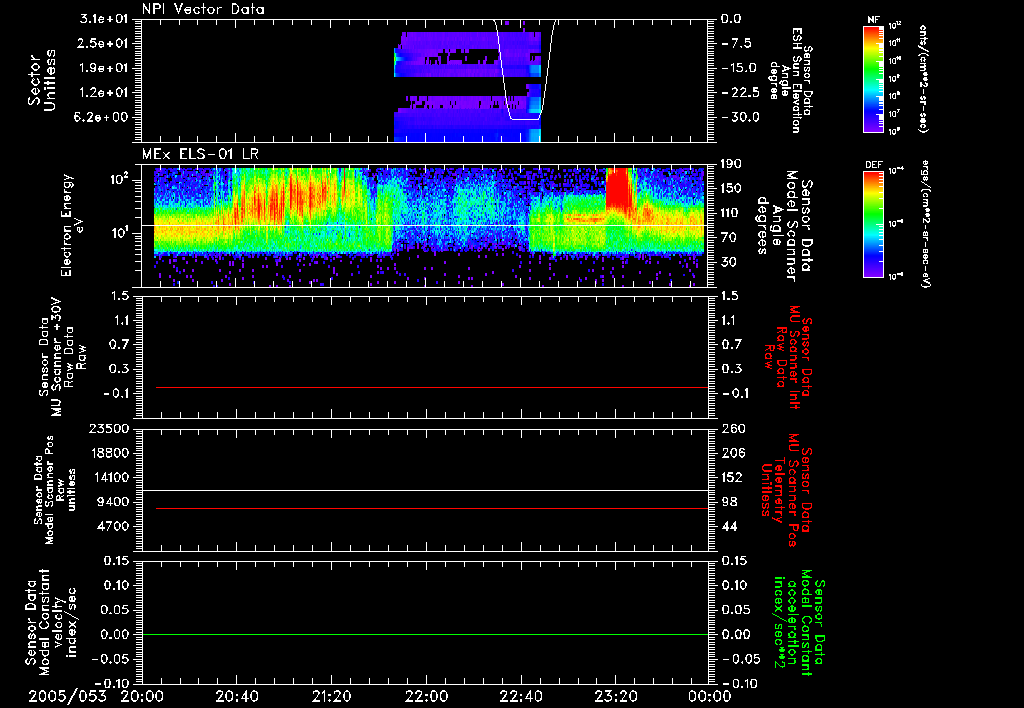Select the 'MEx ELS-01 LR' panel title
Screen dimensions: 1024x708
pos(200,154)
